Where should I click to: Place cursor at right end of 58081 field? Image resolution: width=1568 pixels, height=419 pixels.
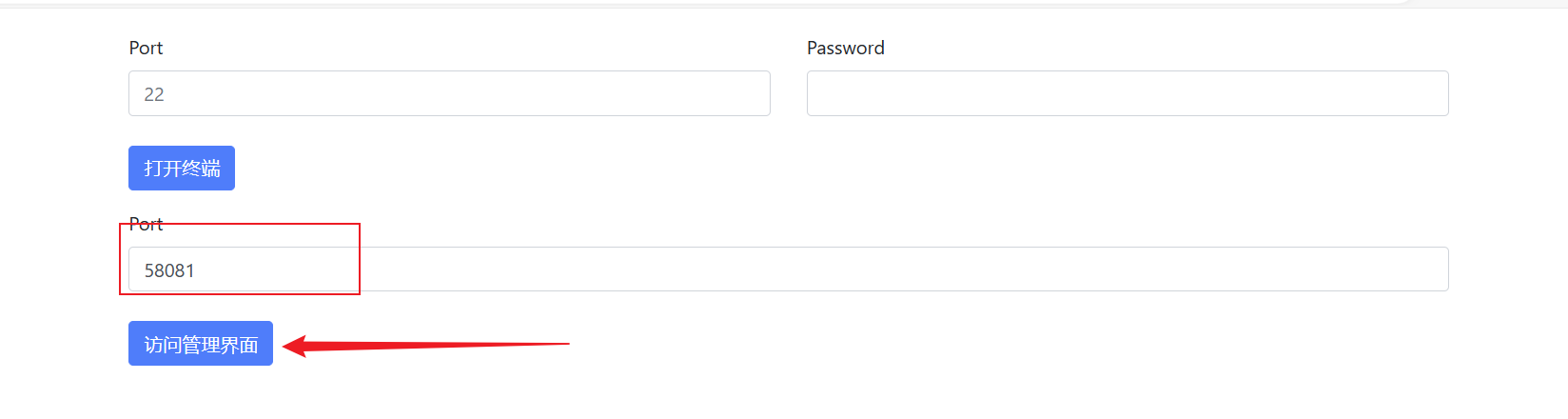(x=1432, y=269)
